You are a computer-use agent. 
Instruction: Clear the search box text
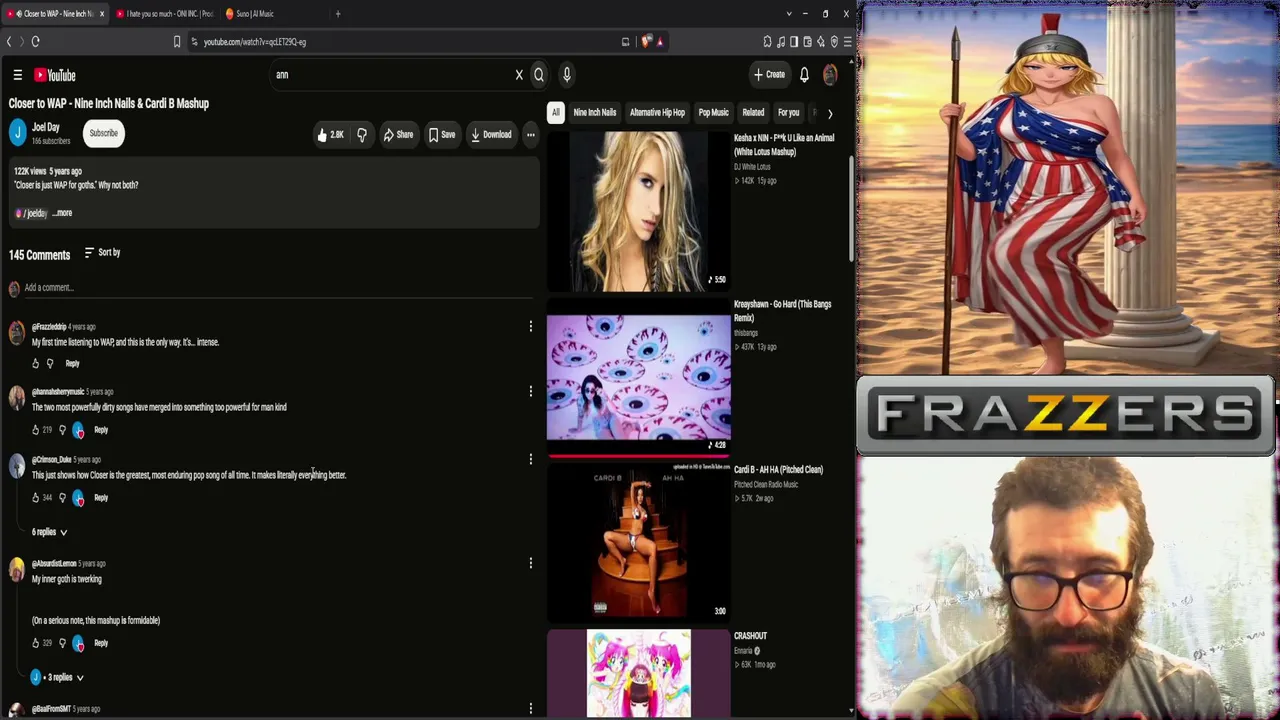click(x=519, y=75)
